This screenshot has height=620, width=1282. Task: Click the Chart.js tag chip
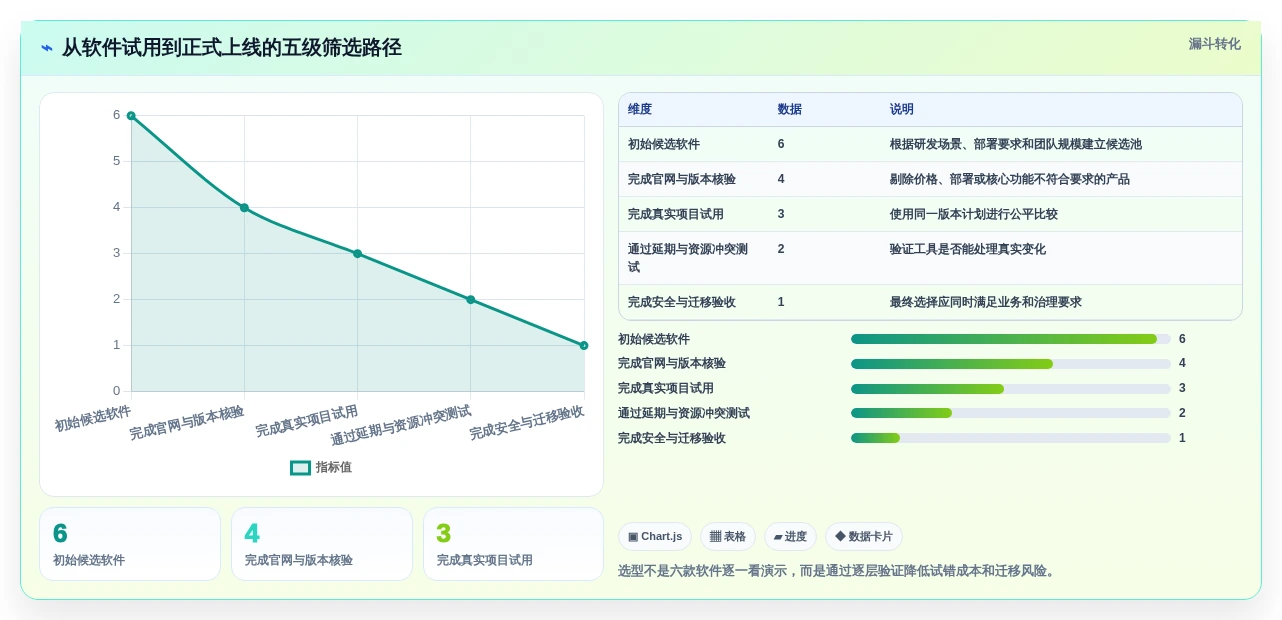pos(655,537)
